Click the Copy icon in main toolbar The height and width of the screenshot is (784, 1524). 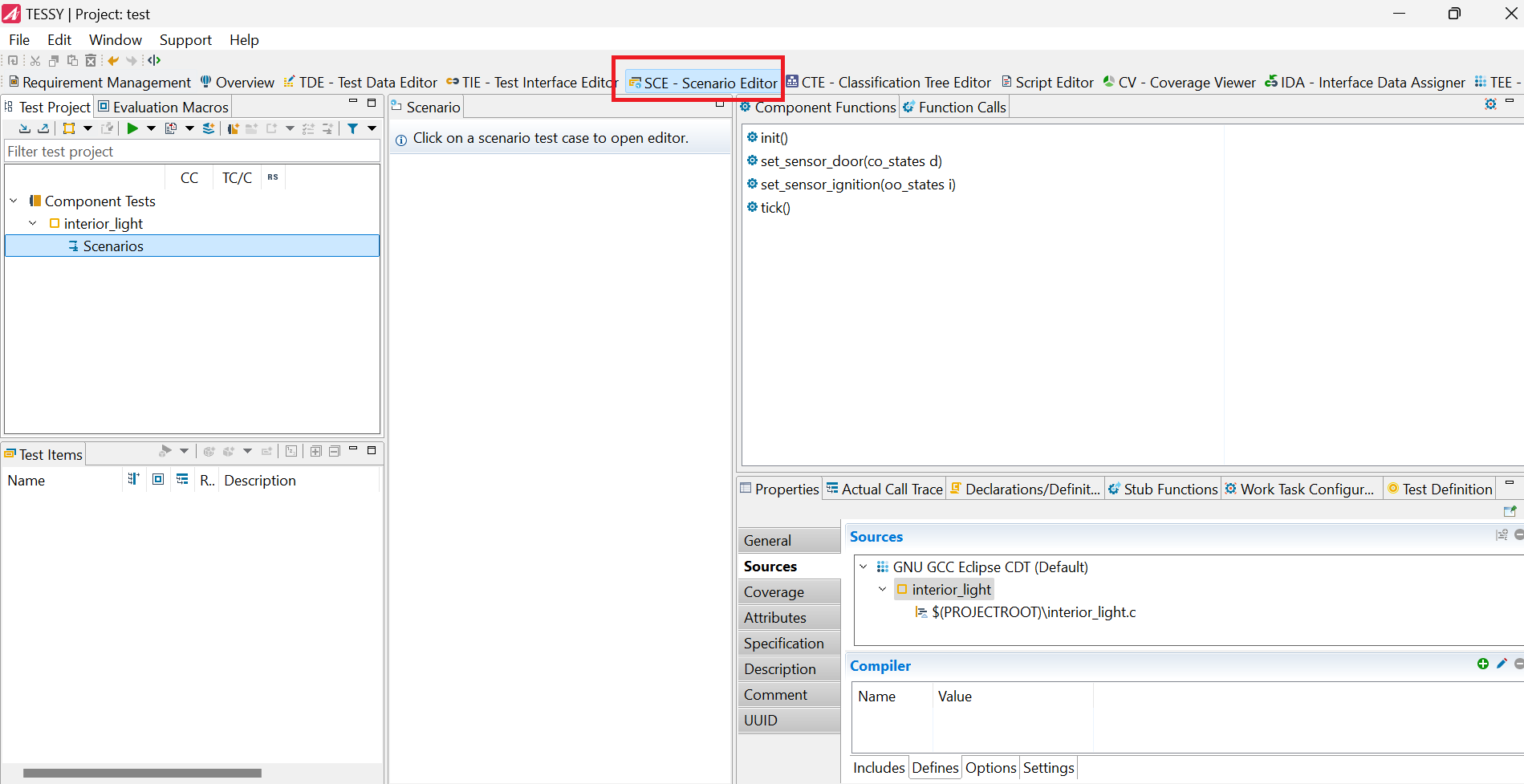point(54,60)
